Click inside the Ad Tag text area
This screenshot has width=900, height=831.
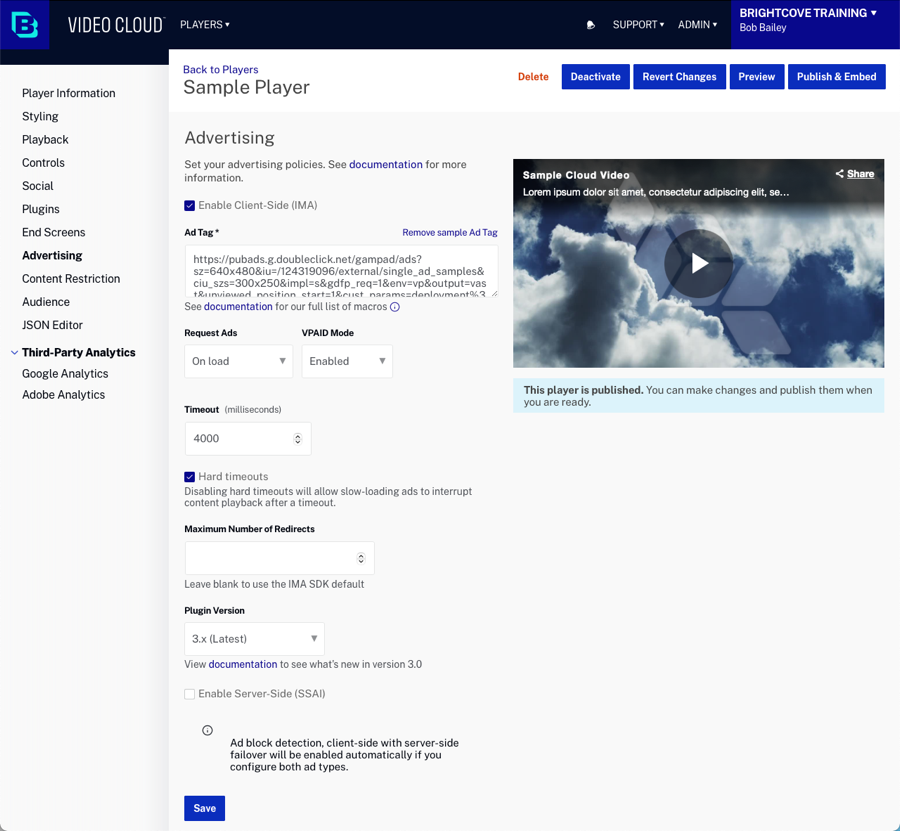[x=340, y=272]
